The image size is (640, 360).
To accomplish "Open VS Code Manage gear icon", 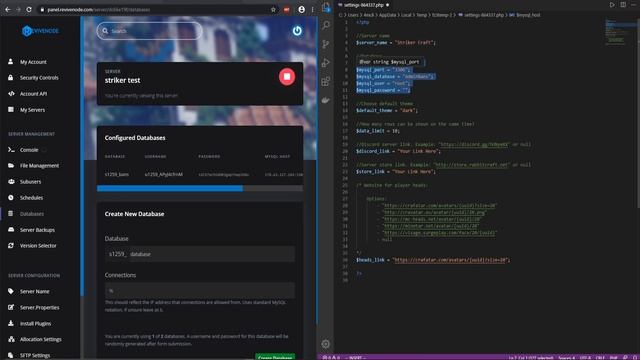I will [326, 344].
